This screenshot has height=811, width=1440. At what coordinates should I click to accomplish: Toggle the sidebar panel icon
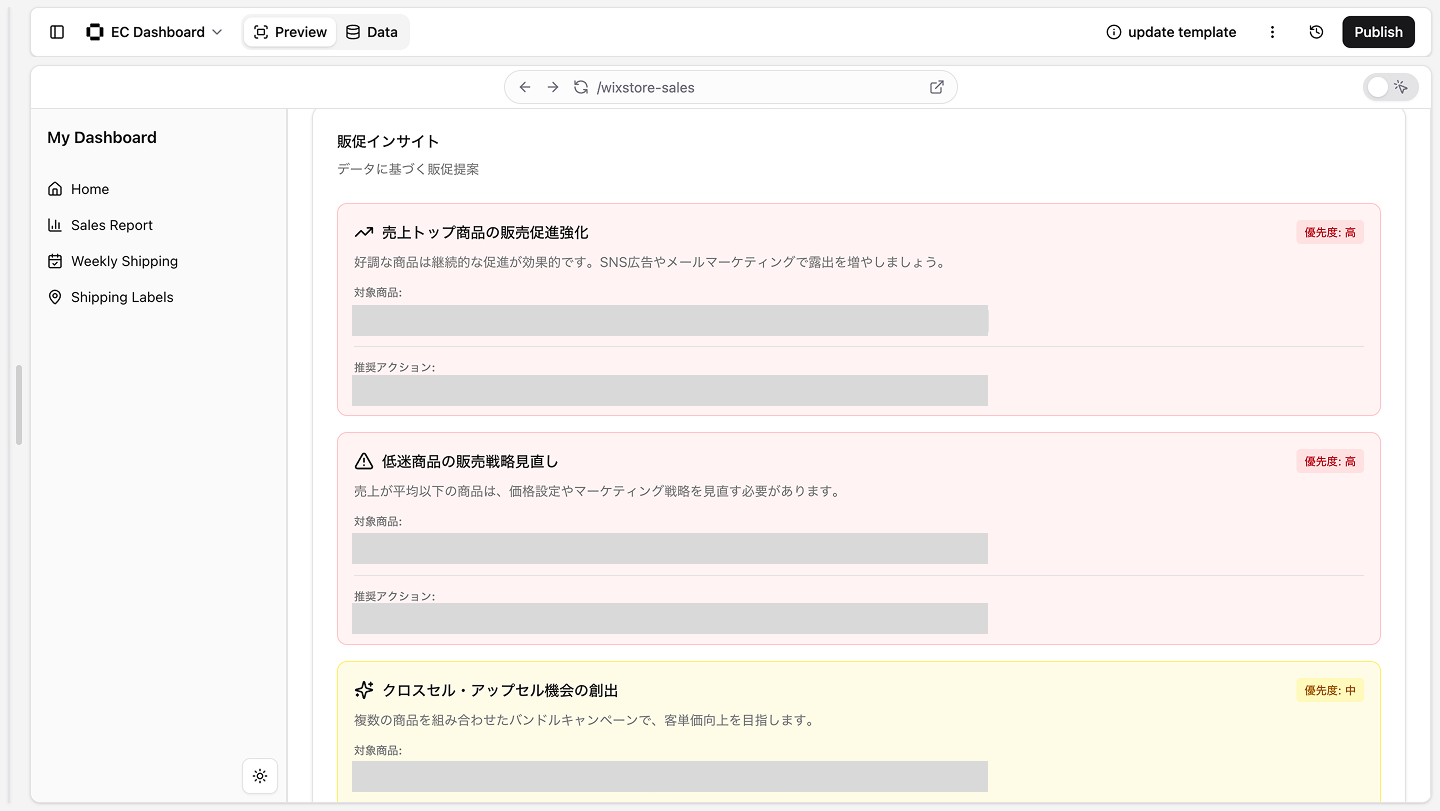click(57, 31)
